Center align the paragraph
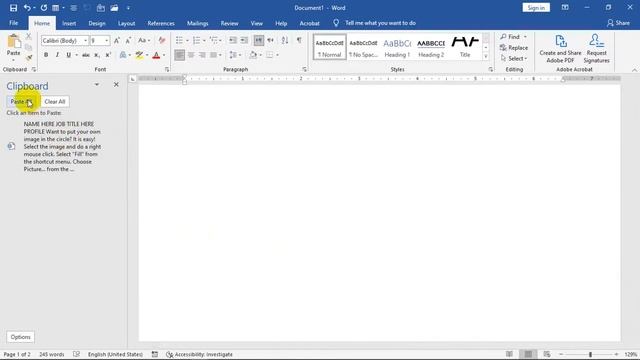This screenshot has height=360, width=640. point(191,55)
